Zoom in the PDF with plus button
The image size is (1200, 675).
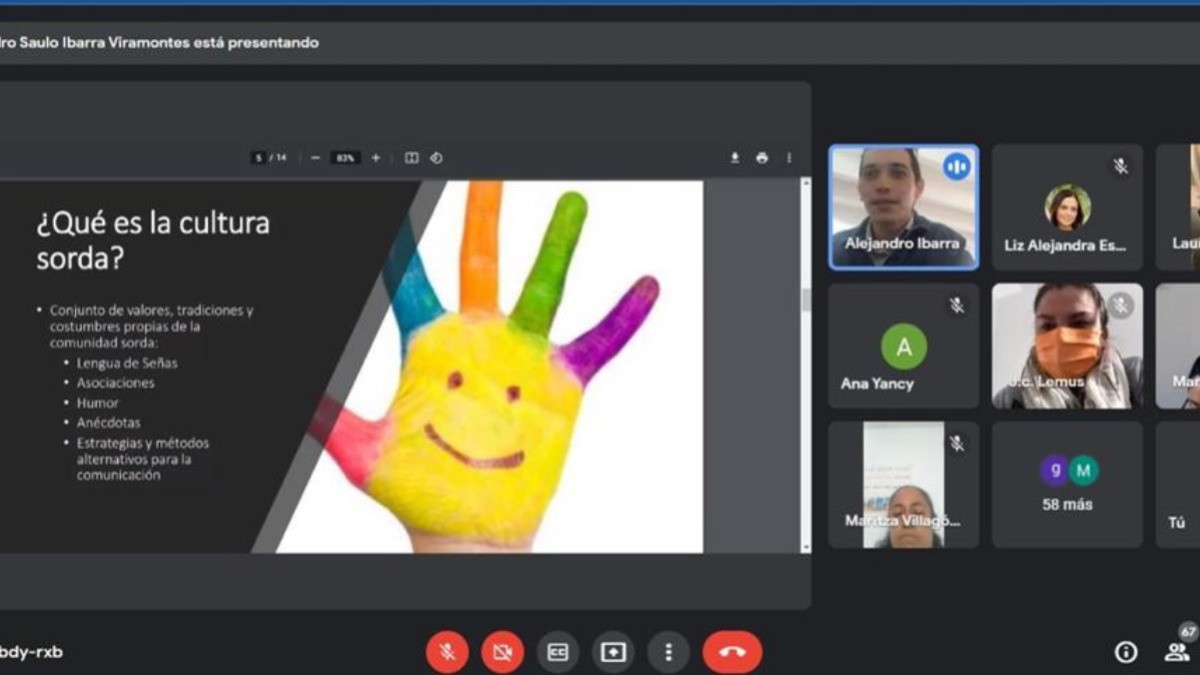click(376, 158)
